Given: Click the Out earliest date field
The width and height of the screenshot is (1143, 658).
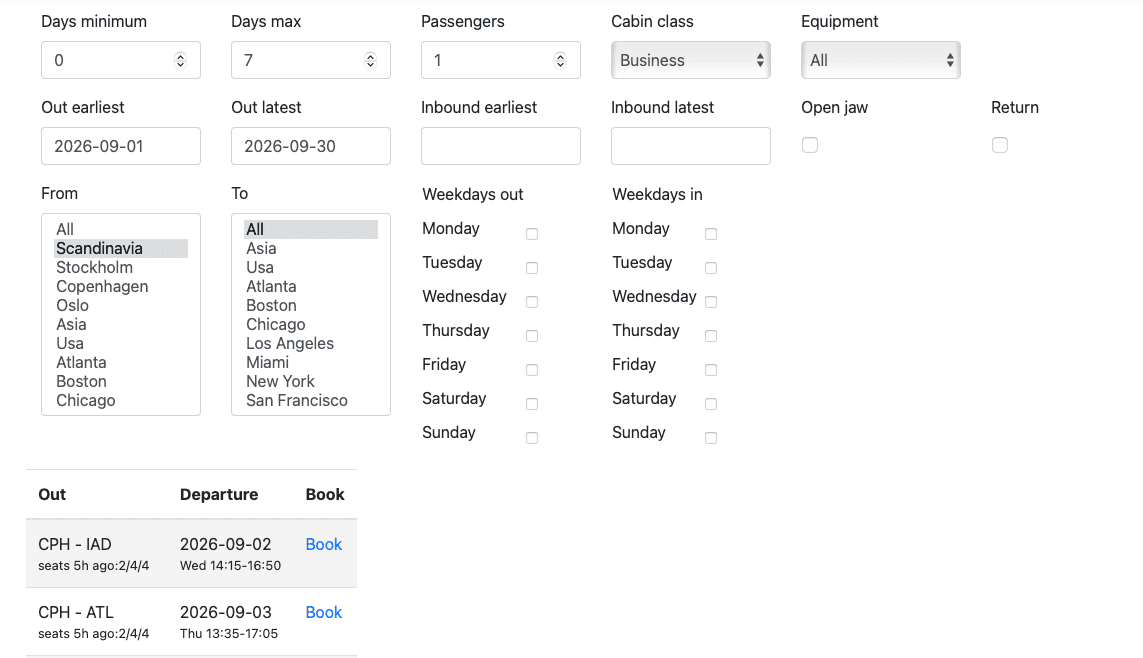Looking at the screenshot, I should click(121, 146).
